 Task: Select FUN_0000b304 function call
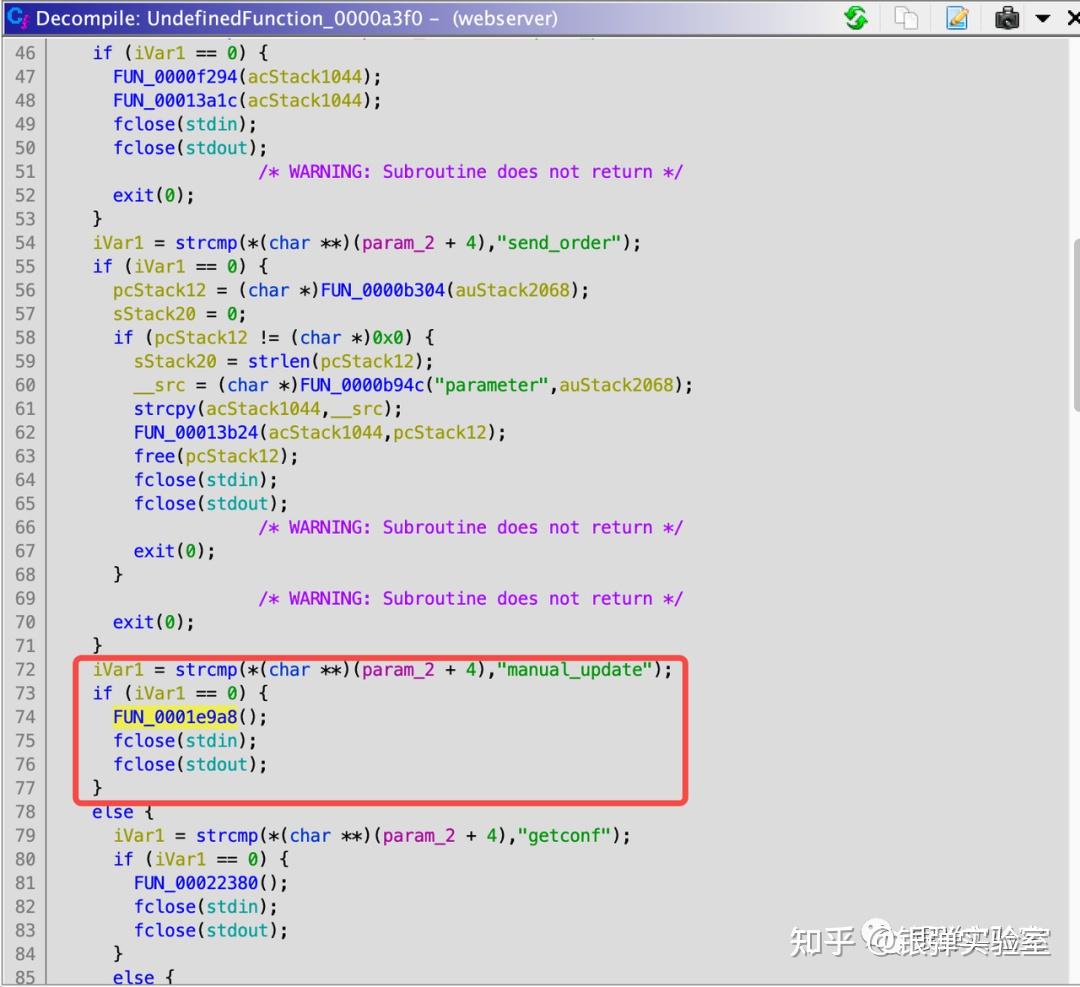click(382, 290)
